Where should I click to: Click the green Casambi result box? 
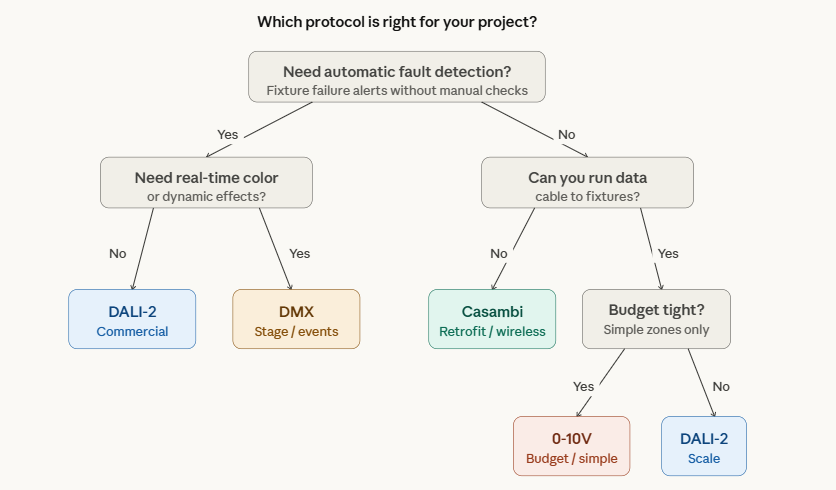492,319
